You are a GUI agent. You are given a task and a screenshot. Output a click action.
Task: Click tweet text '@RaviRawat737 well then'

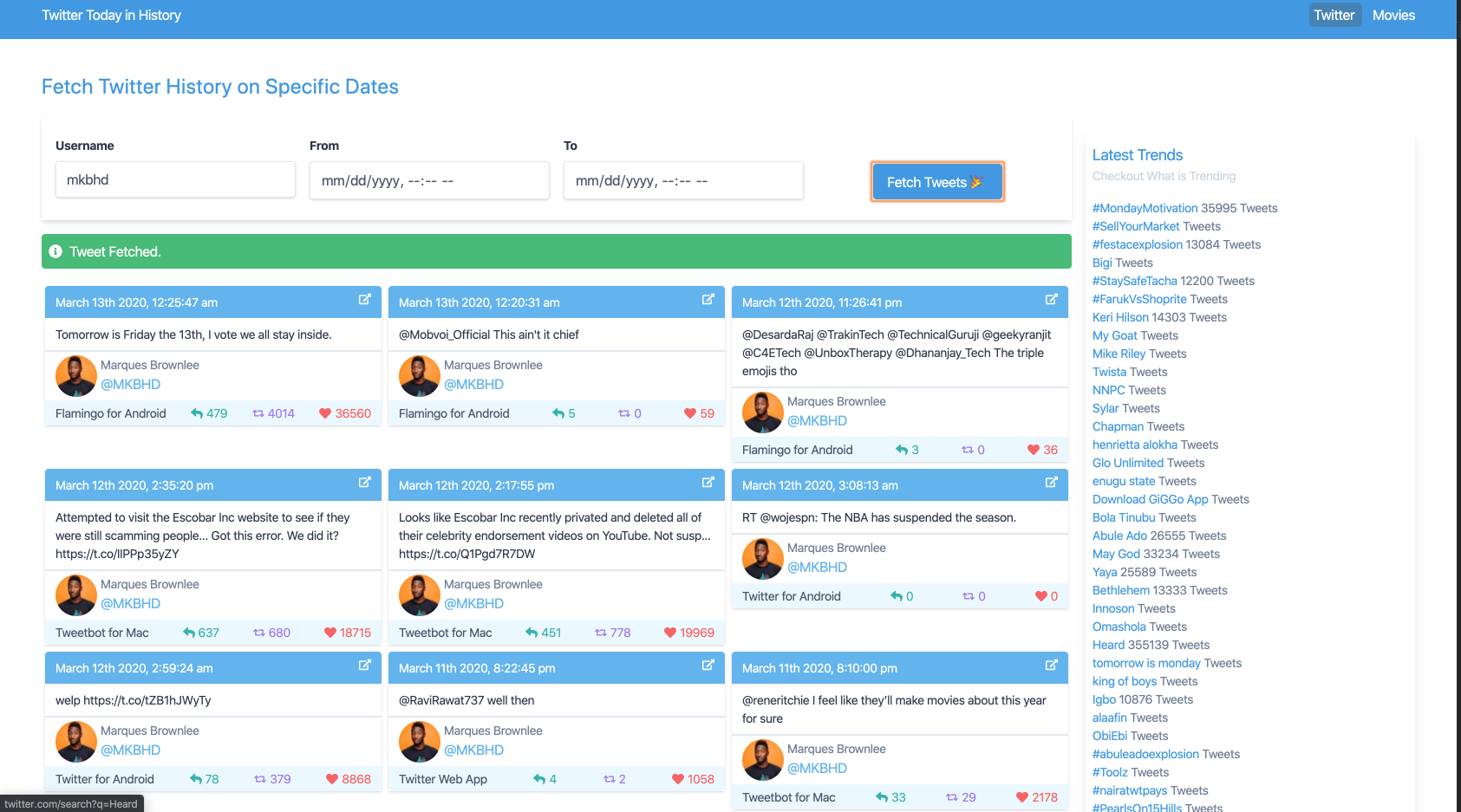click(x=466, y=700)
